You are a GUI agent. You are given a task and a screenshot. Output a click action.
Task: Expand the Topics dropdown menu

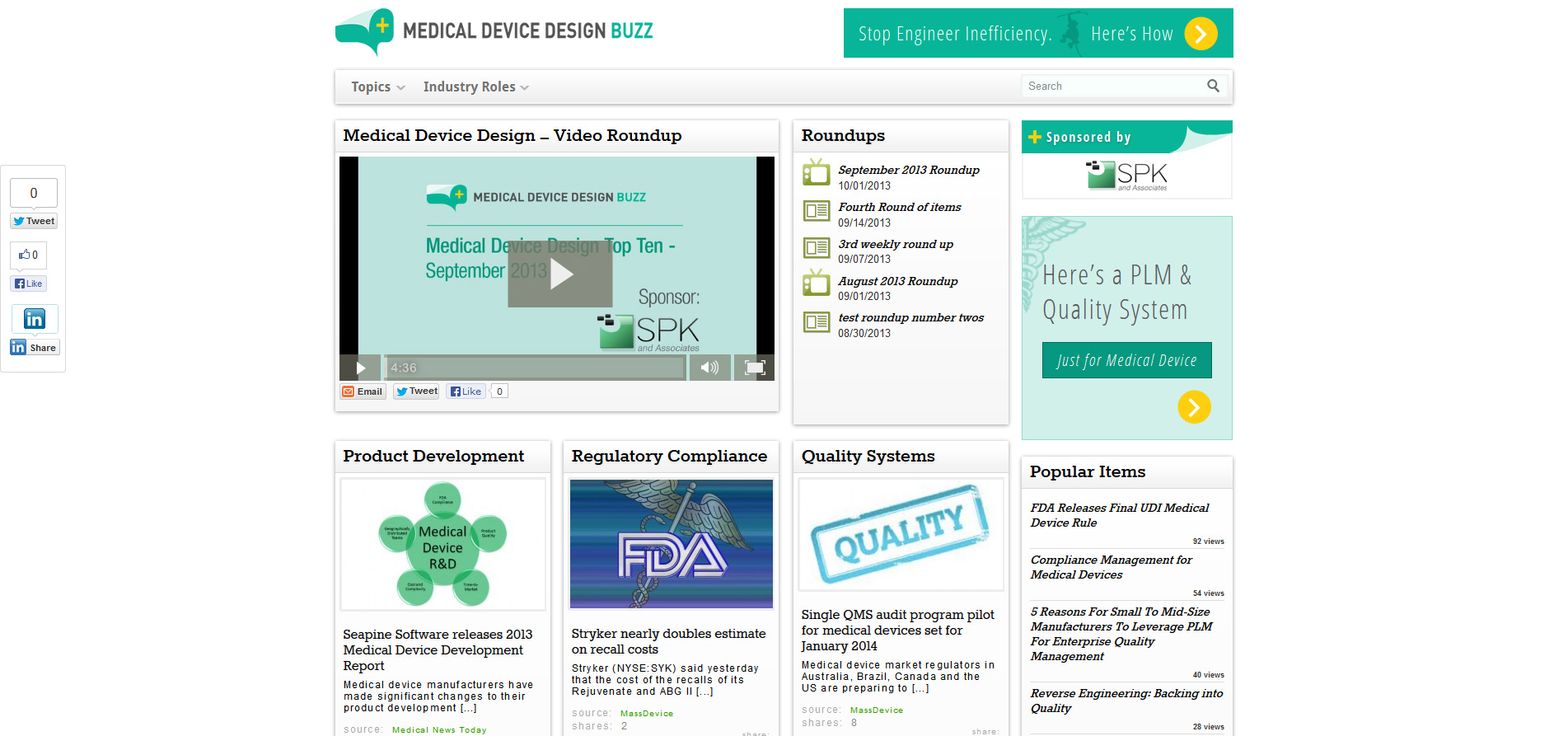point(377,87)
